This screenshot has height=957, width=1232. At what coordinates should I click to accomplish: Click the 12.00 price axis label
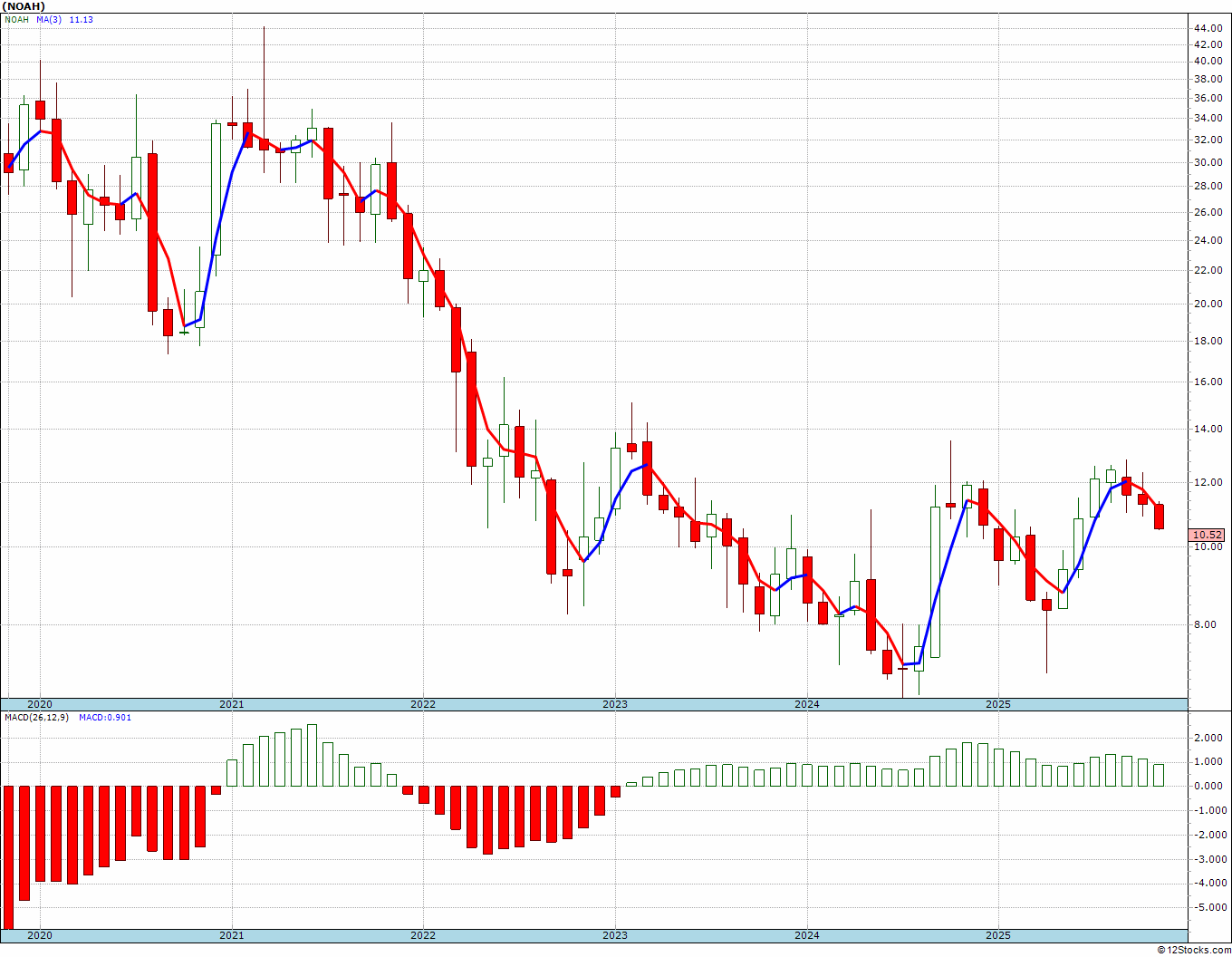click(x=1208, y=482)
